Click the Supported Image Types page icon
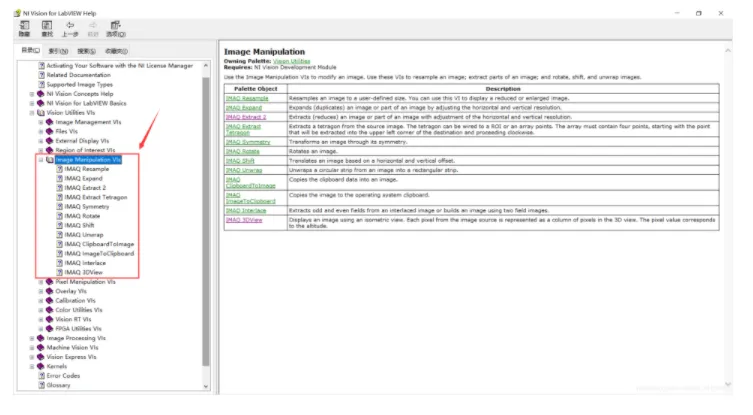This screenshot has width=753, height=415. (x=41, y=85)
